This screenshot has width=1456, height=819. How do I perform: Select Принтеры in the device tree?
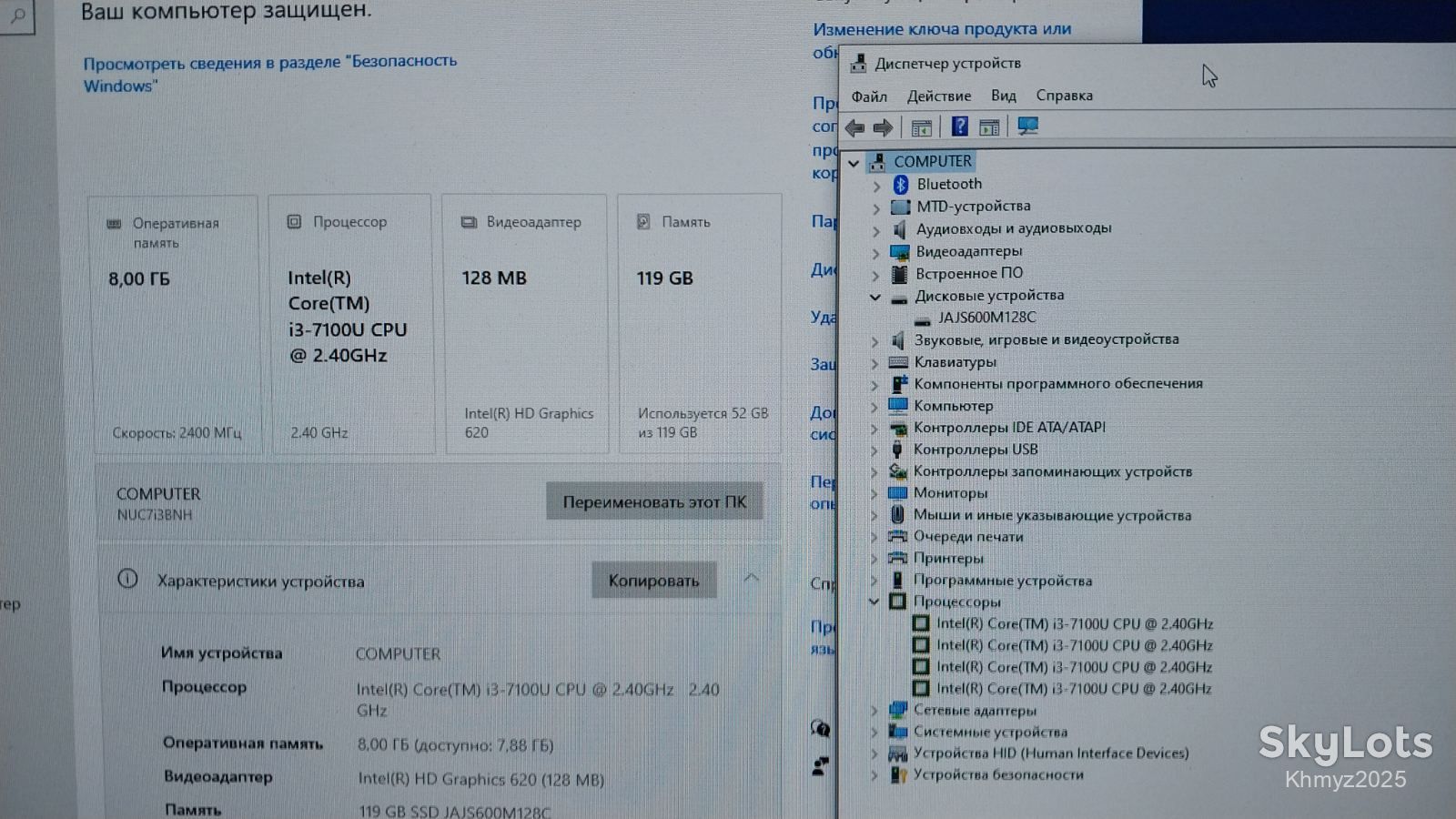[x=948, y=559]
